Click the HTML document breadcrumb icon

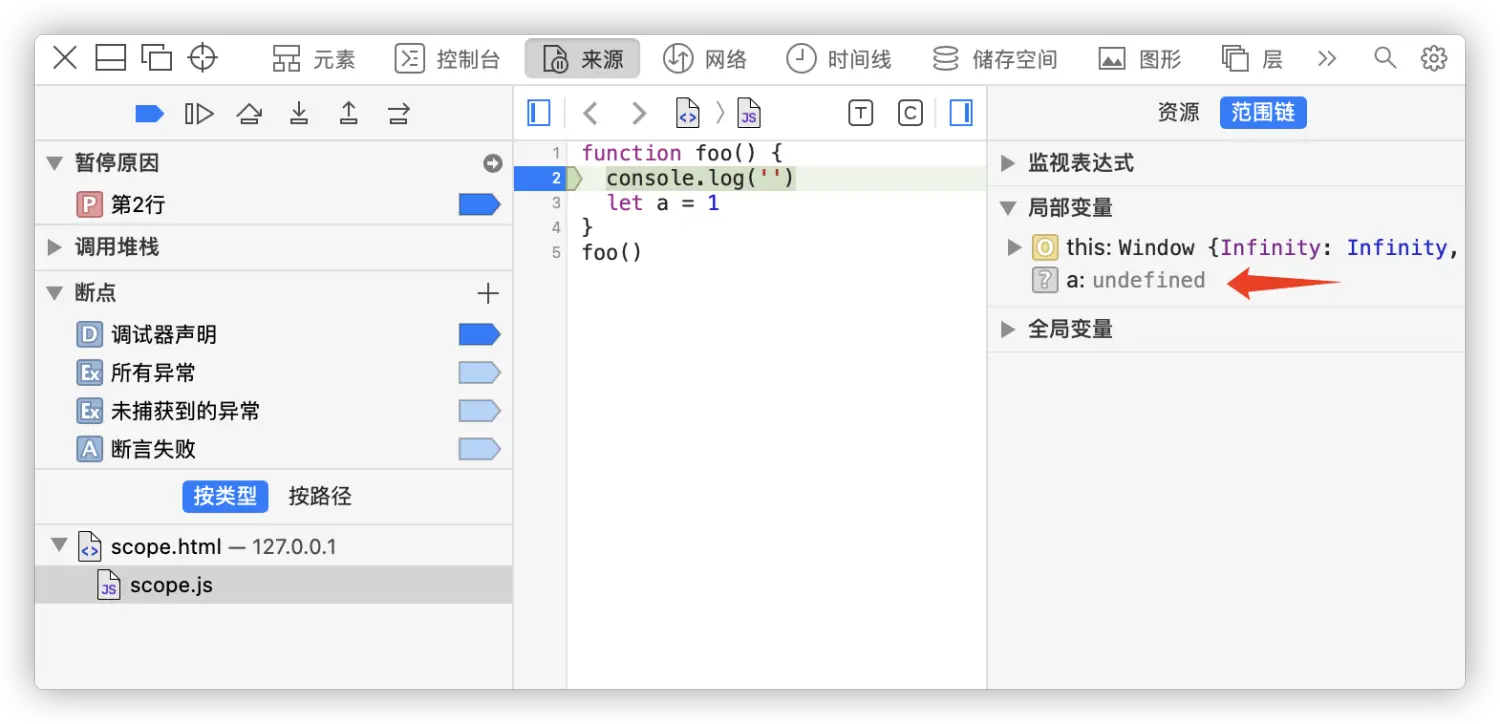click(687, 113)
